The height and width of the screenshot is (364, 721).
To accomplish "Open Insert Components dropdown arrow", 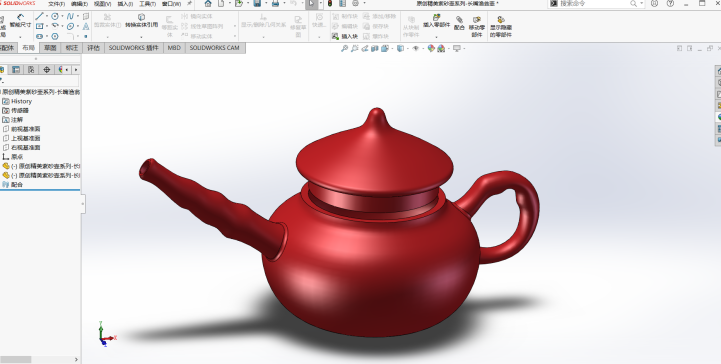I will click(x=436, y=36).
